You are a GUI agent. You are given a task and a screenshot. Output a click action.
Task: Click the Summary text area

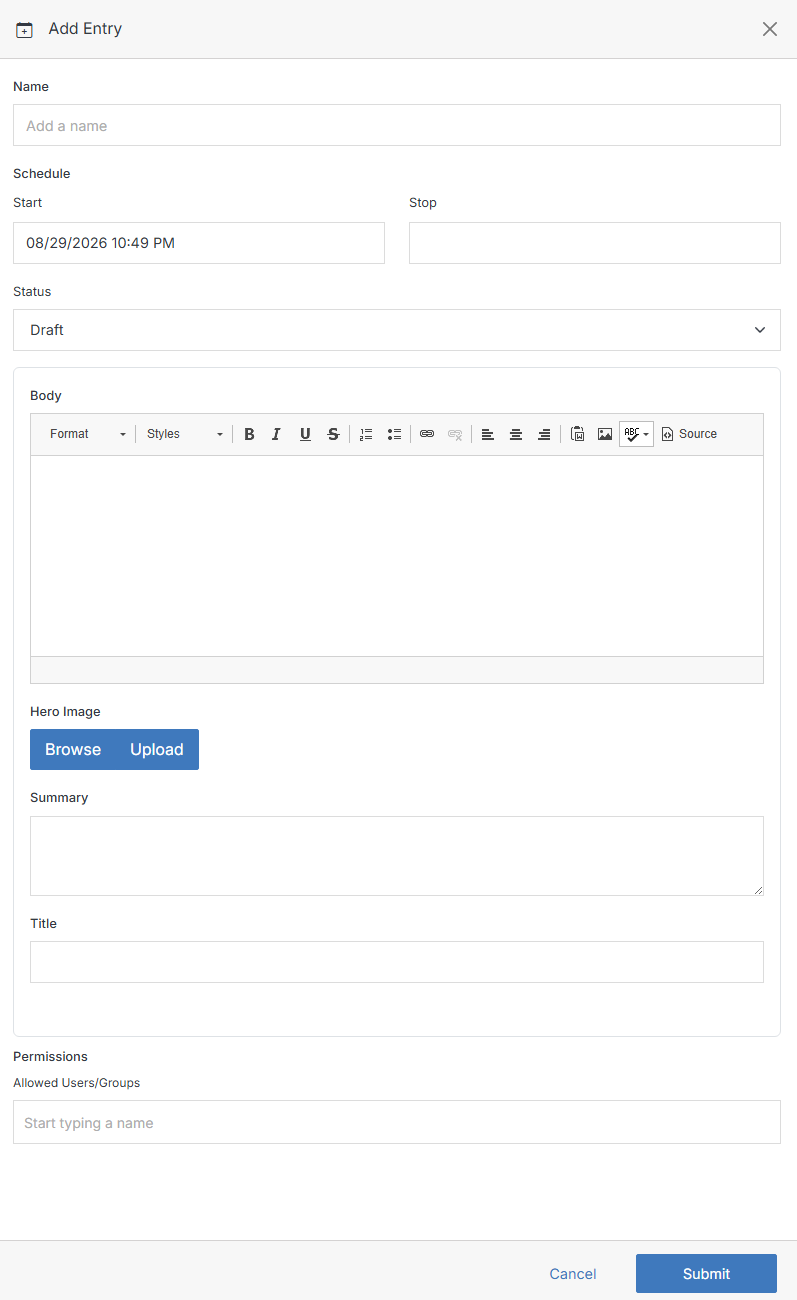tap(397, 856)
